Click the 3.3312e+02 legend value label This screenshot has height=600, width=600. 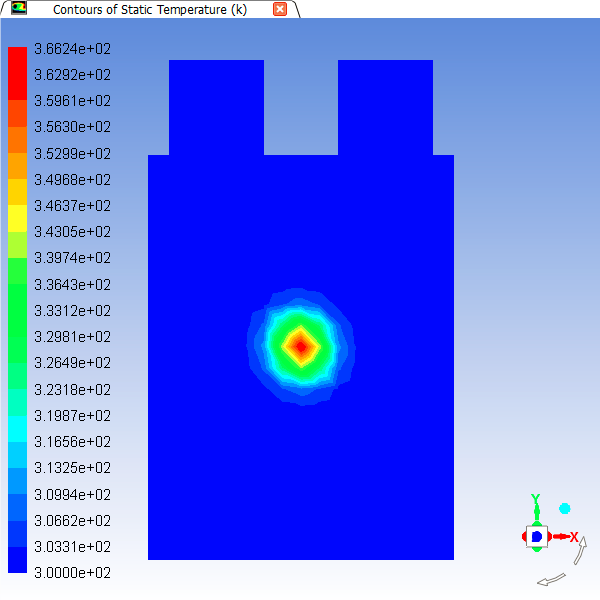tap(72, 311)
